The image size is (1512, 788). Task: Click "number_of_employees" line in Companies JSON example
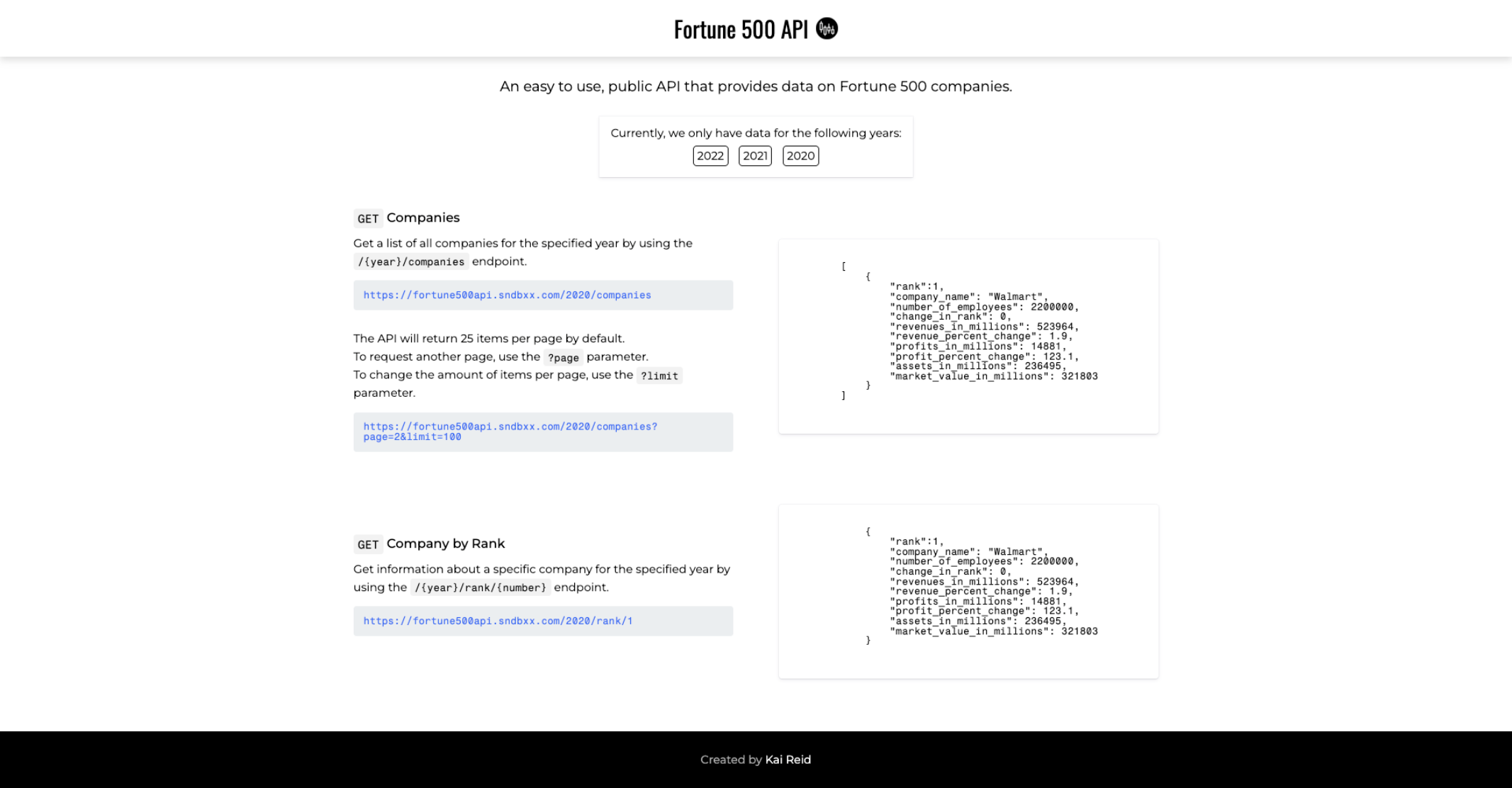coord(985,307)
